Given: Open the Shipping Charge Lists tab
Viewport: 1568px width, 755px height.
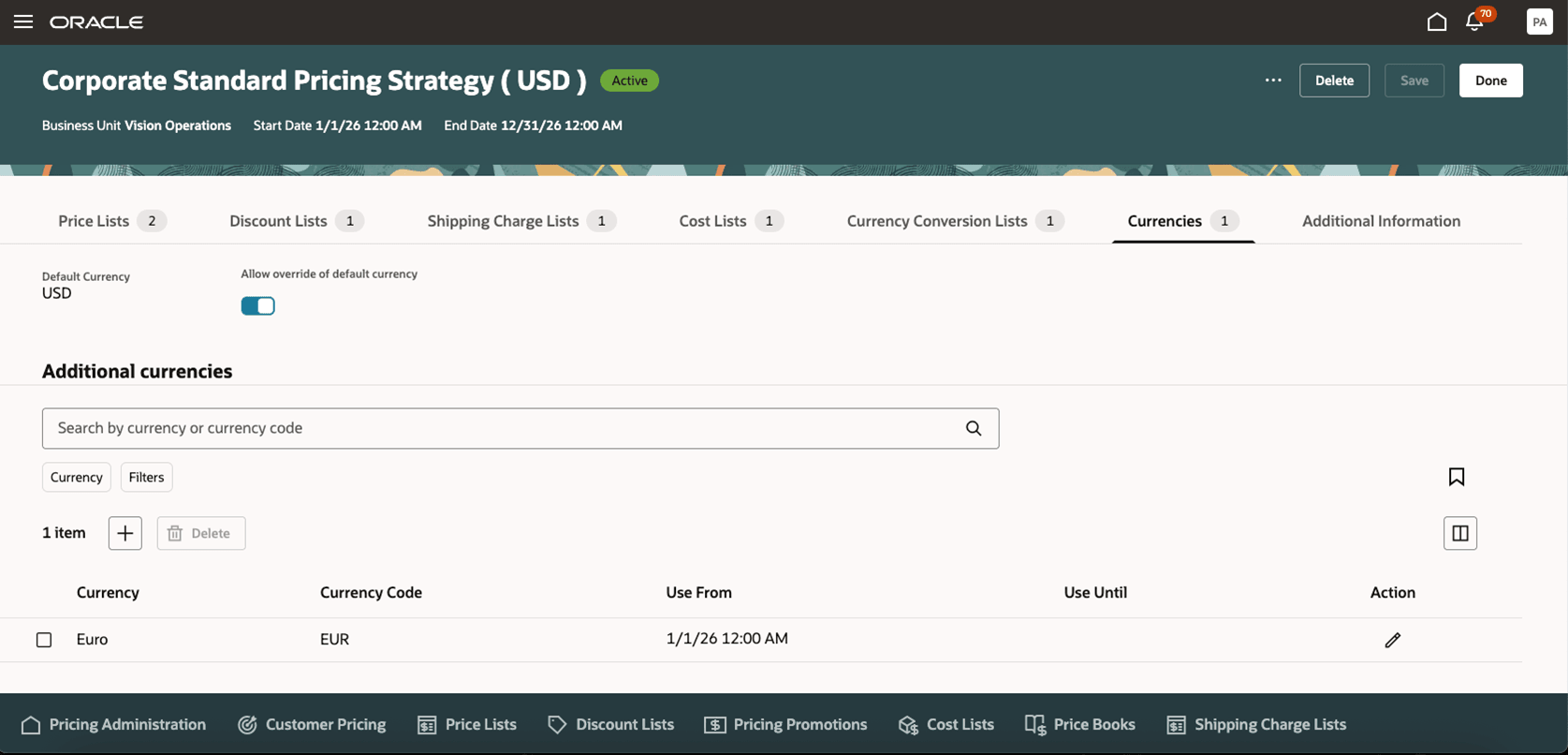Looking at the screenshot, I should [x=521, y=221].
